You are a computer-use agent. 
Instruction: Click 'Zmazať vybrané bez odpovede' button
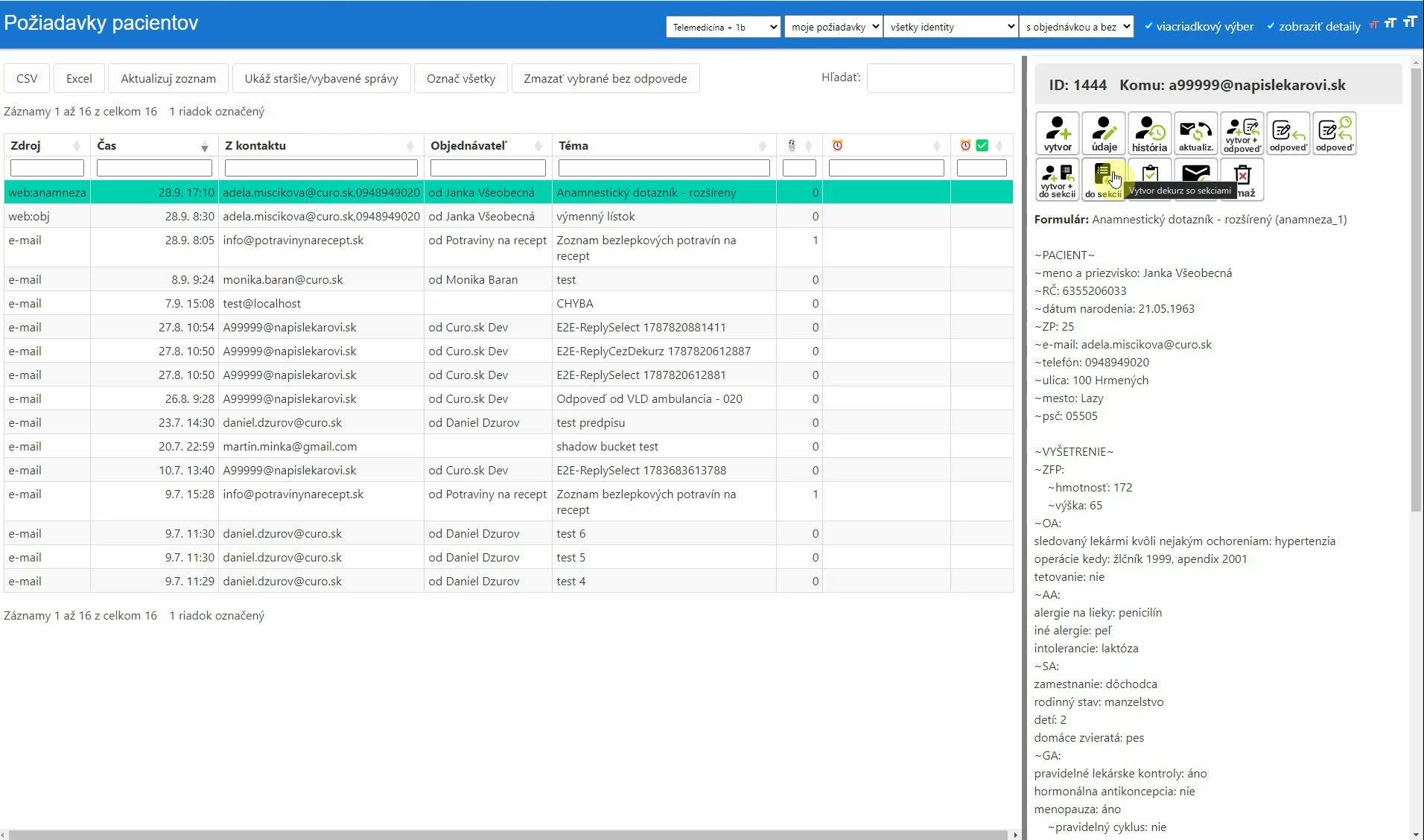point(605,78)
